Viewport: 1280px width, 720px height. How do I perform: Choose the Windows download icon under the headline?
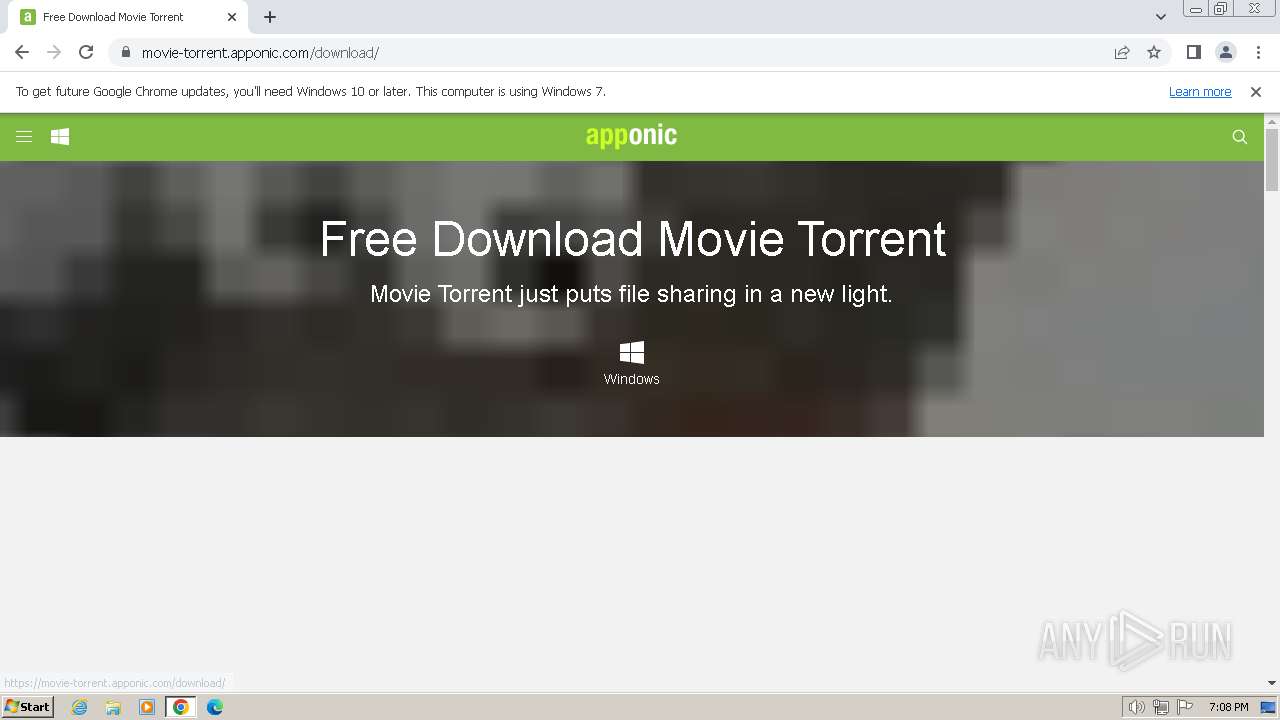pos(632,352)
